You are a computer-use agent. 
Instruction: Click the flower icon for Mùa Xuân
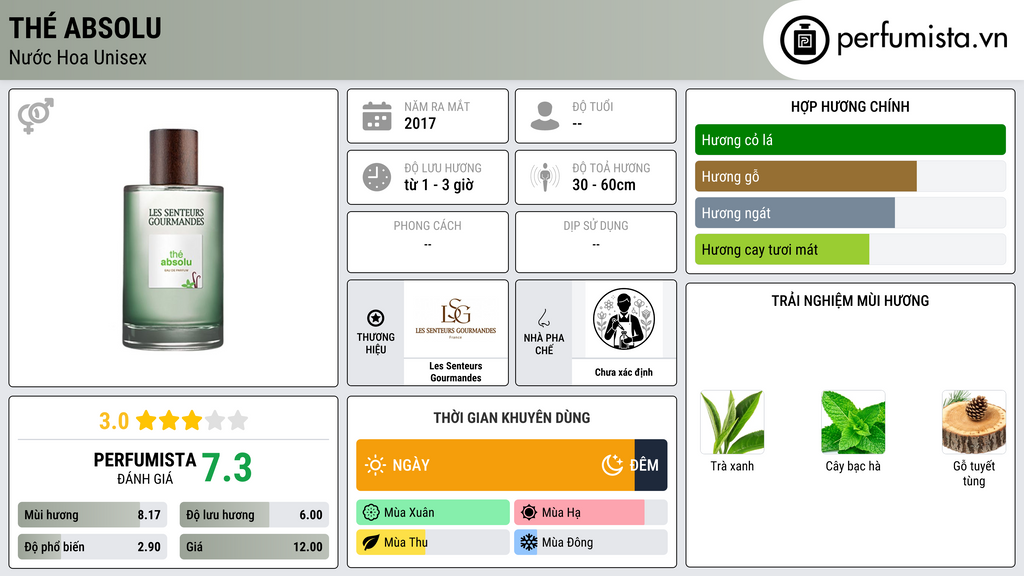click(x=371, y=513)
